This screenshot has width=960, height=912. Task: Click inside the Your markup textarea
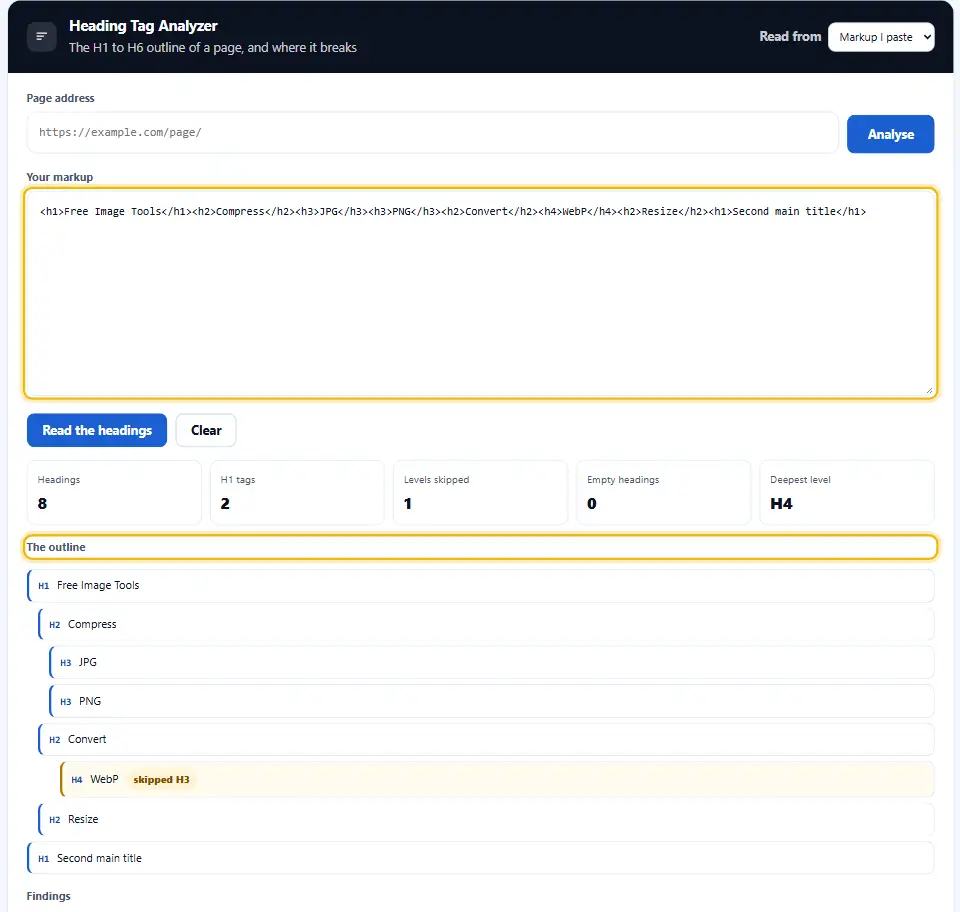pos(481,293)
